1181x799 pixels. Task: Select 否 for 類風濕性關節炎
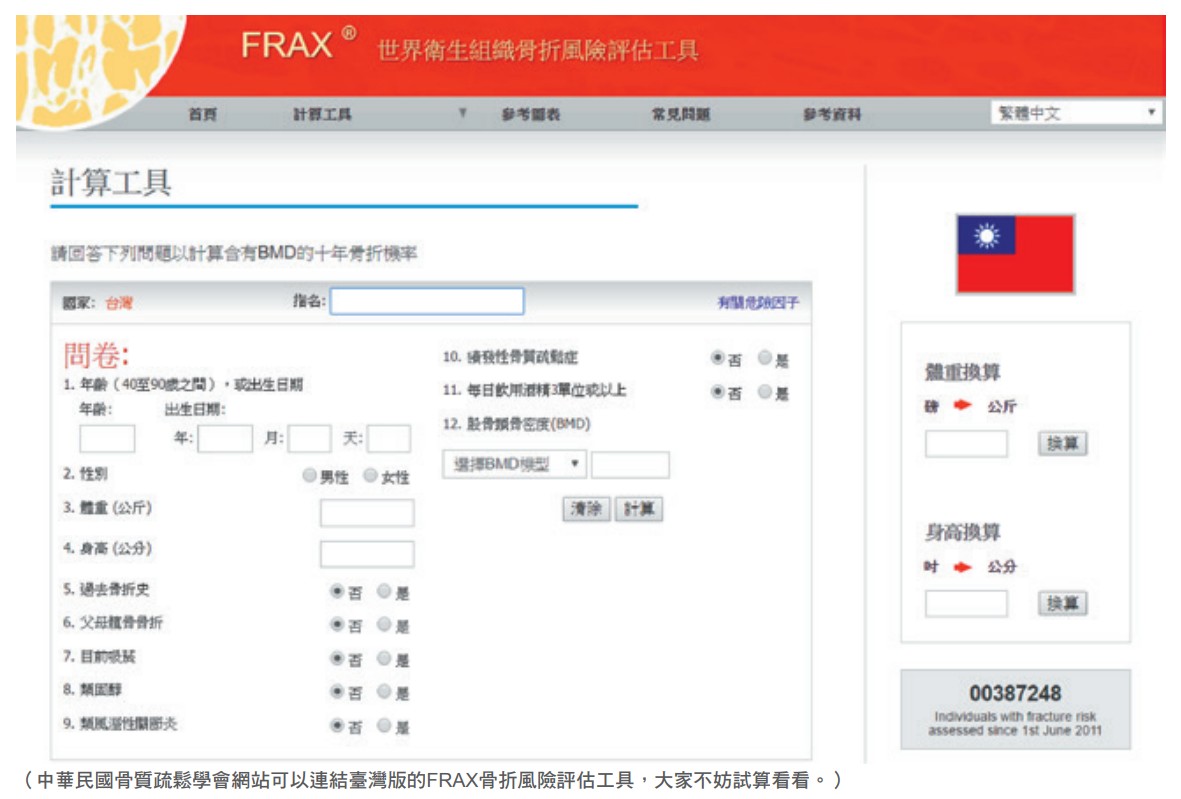click(x=337, y=725)
